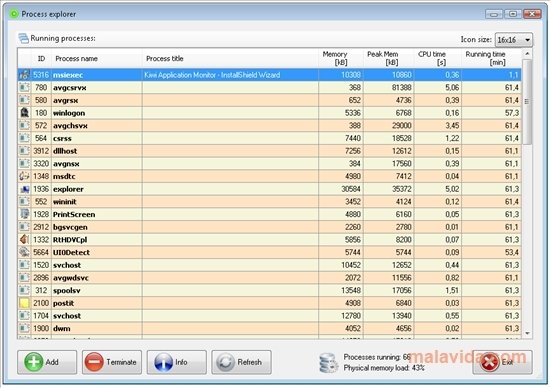Image resolution: width=550 pixels, height=388 pixels.
Task: Click the avgcsrvx row icon
Action: (24, 87)
